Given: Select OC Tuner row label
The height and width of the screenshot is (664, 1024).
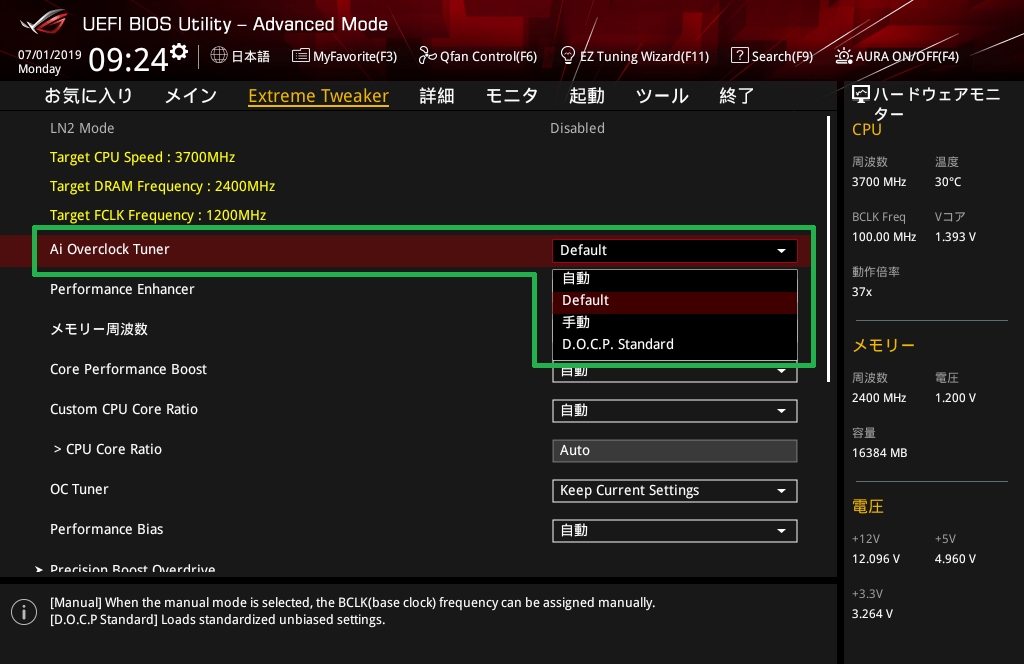Looking at the screenshot, I should point(79,490).
